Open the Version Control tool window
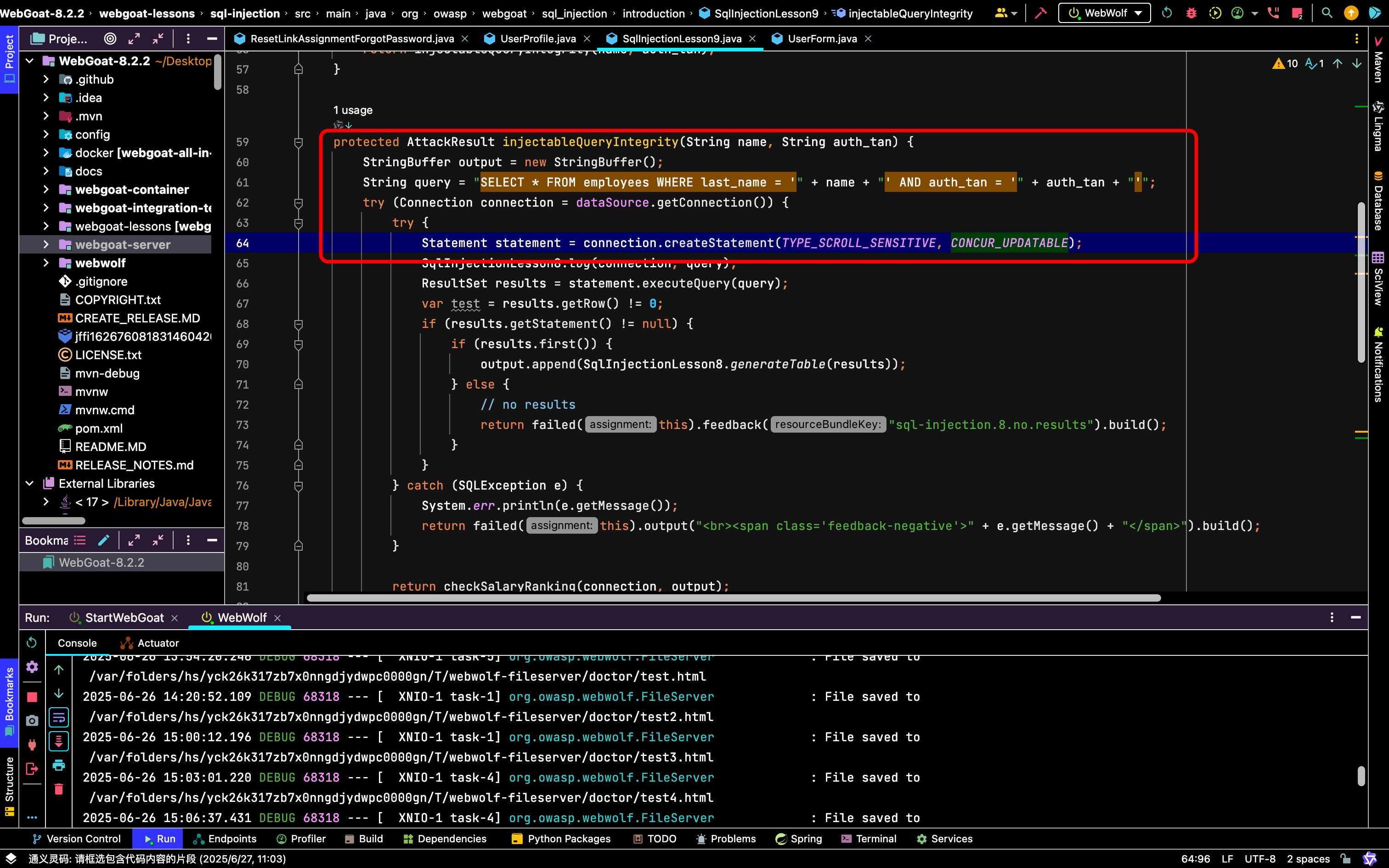Screen dimensions: 1389x868 (76, 839)
